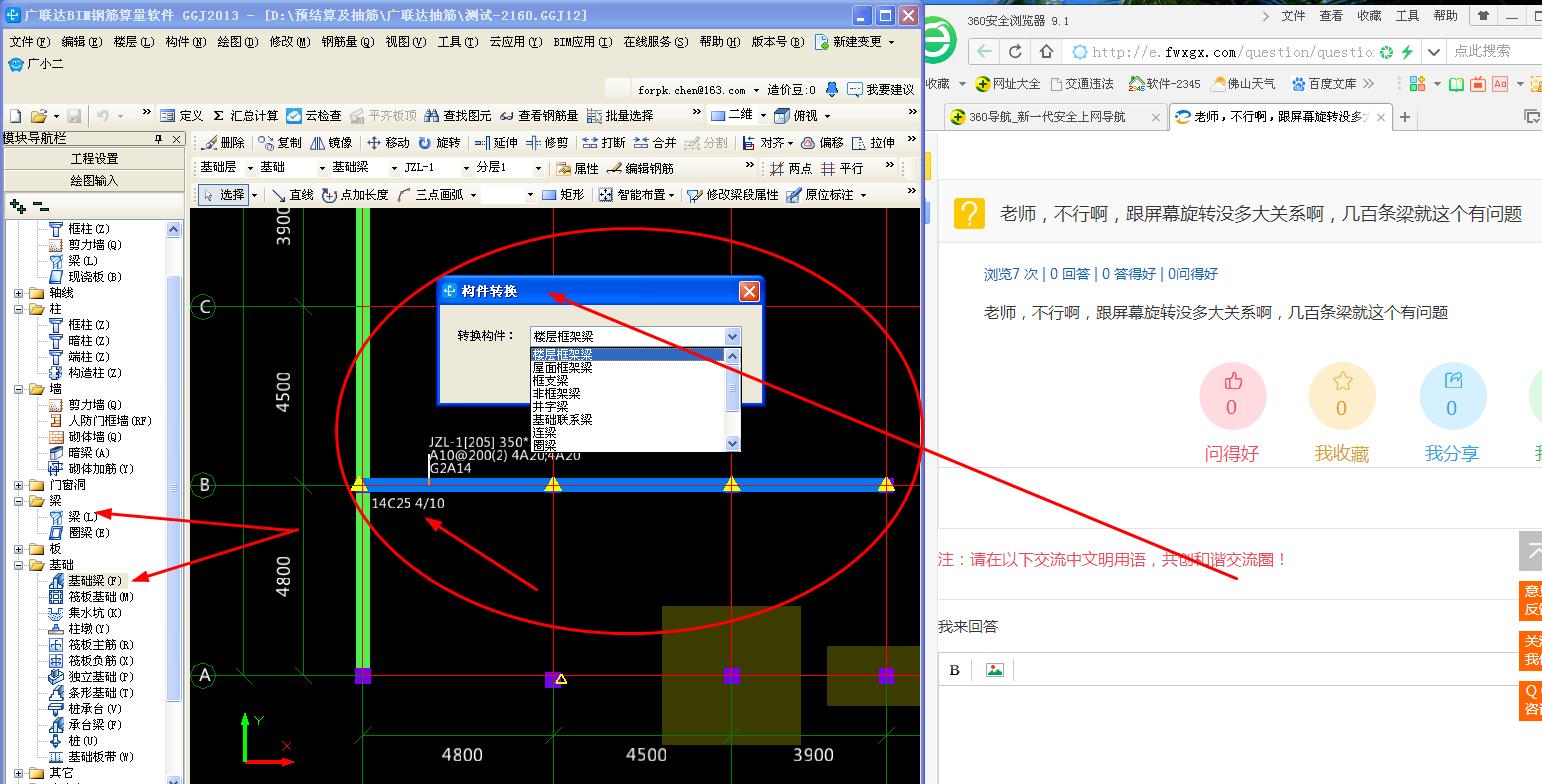Choose the 矩形 rectangle drawing tool
Viewport: 1542px width, 784px height.
tap(563, 195)
